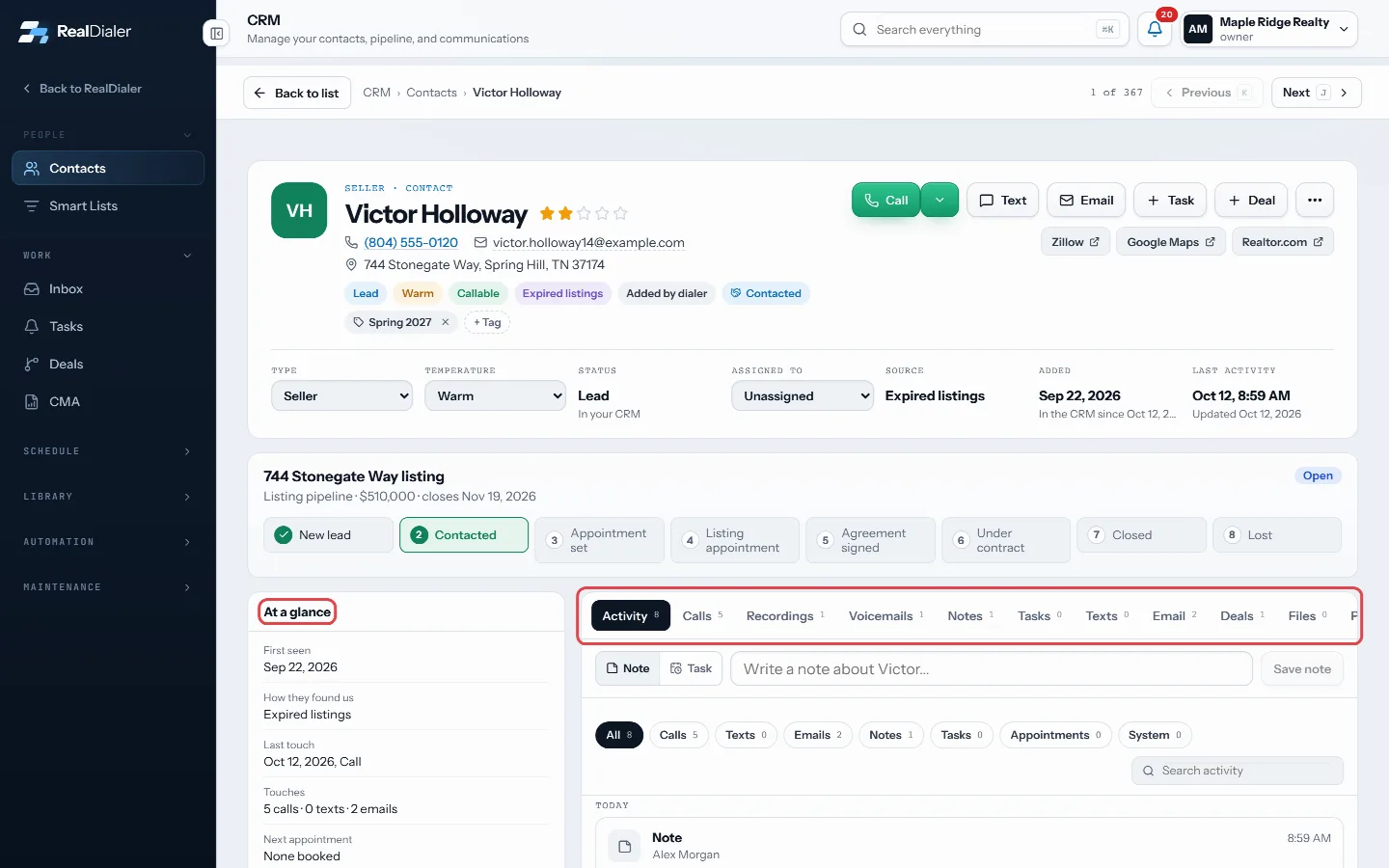Open the Type dropdown showing Seller
The image size is (1389, 868).
tap(341, 396)
